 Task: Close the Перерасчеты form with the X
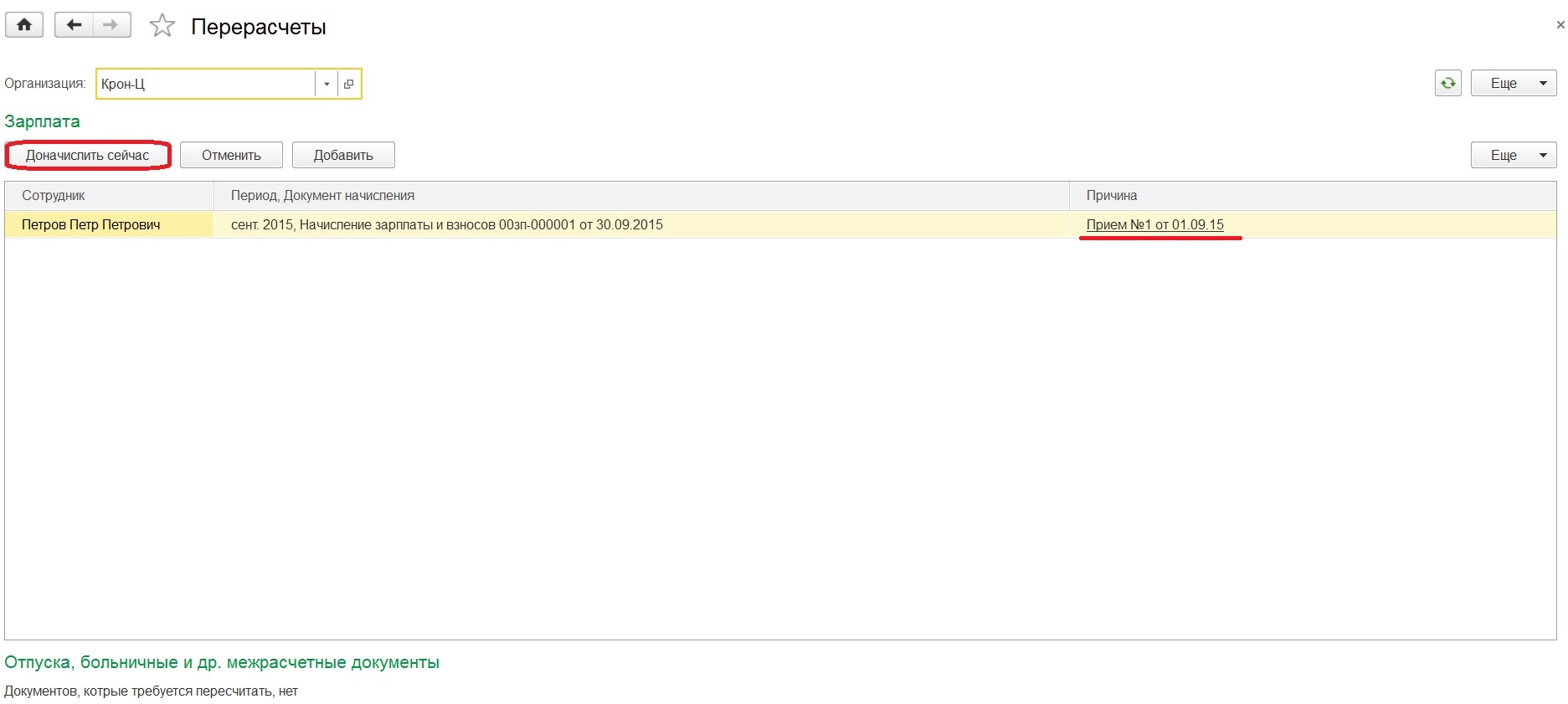tap(1560, 25)
